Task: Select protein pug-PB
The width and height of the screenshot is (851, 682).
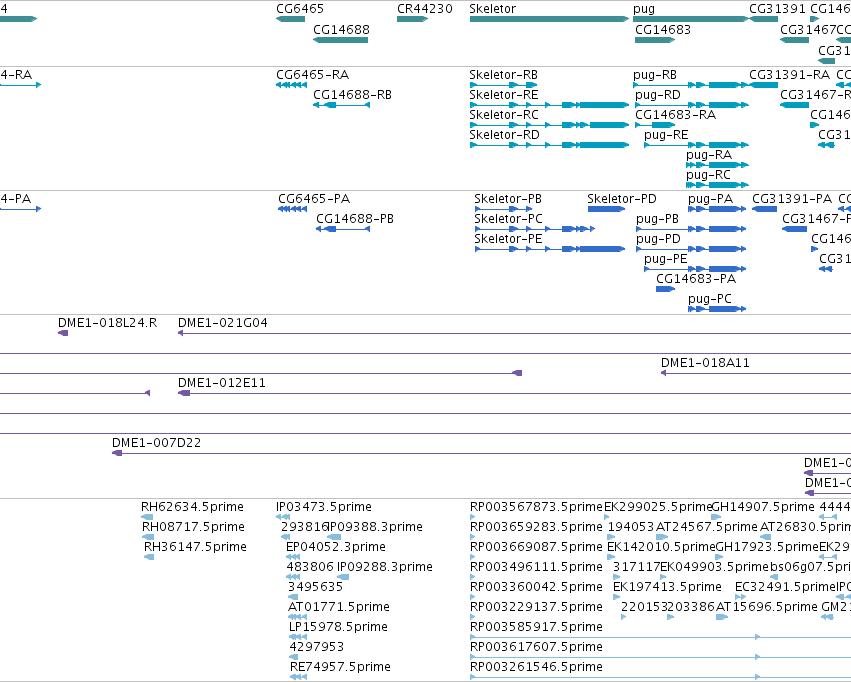Action: (x=691, y=229)
